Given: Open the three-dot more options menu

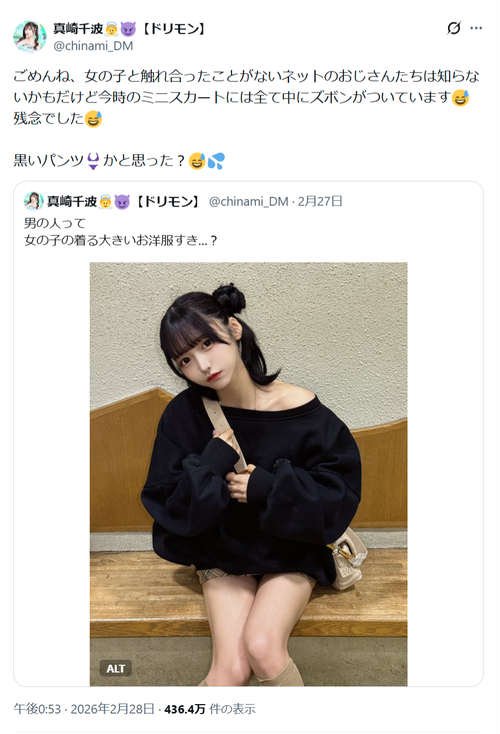Looking at the screenshot, I should 476,29.
